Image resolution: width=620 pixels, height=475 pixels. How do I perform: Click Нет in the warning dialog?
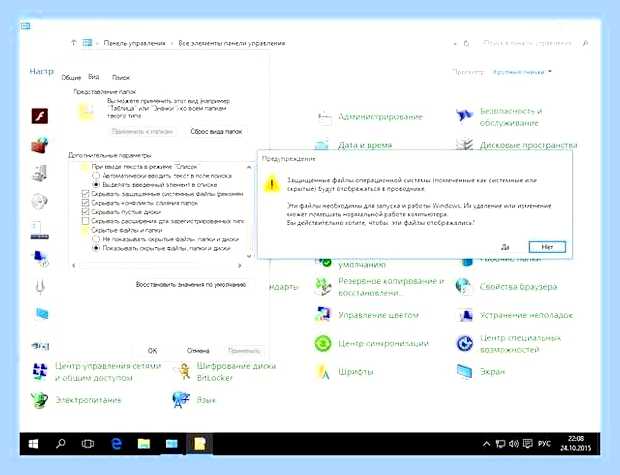tap(547, 247)
